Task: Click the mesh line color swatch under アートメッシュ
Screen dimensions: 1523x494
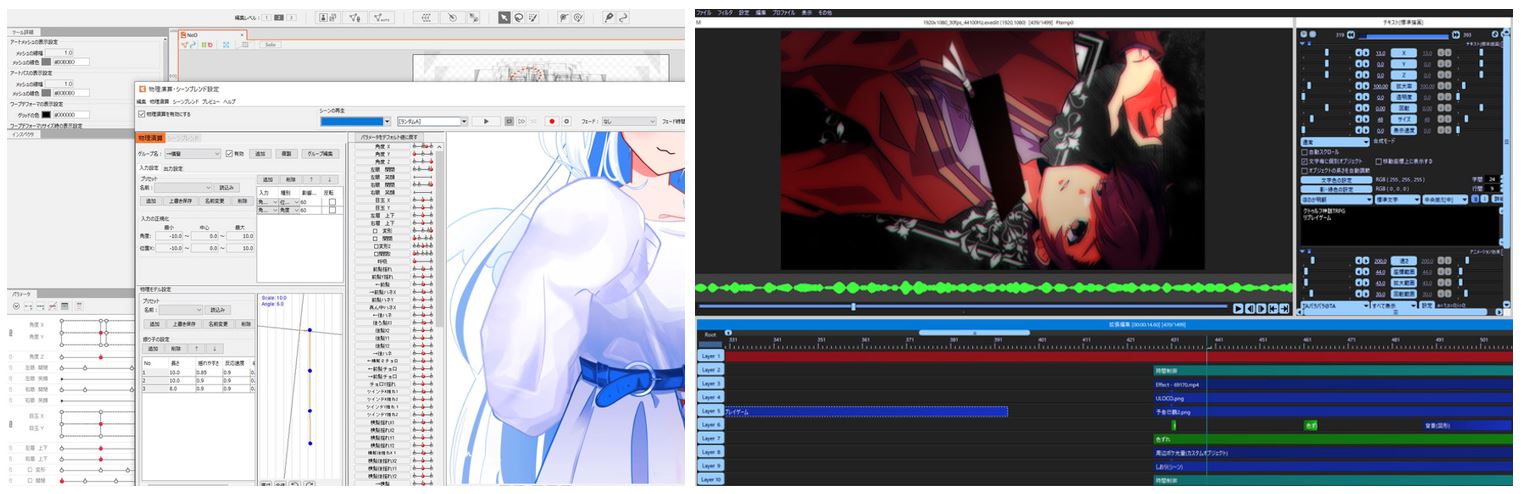Action: click(46, 62)
